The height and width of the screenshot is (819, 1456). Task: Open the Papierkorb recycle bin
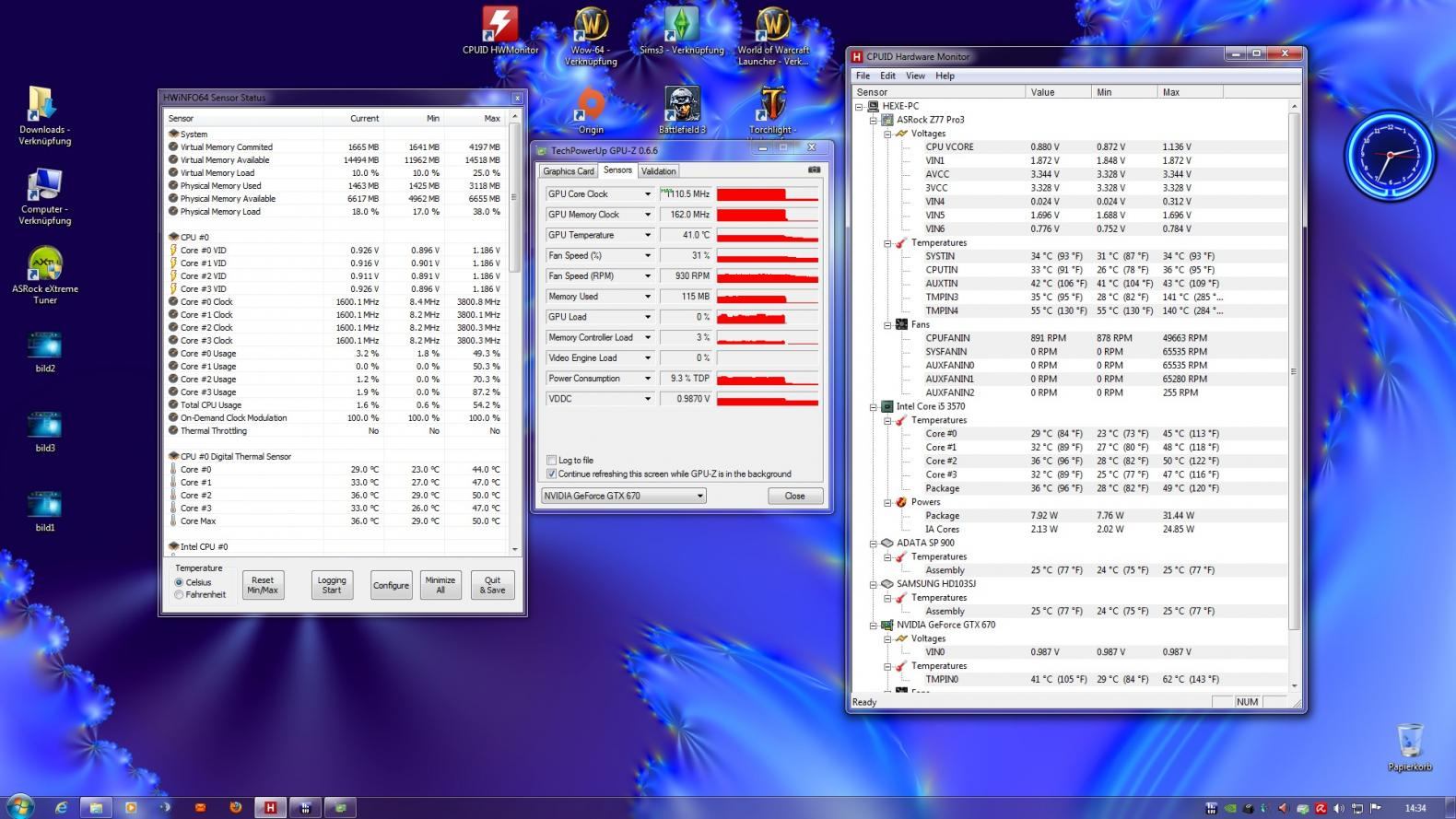(x=1410, y=747)
